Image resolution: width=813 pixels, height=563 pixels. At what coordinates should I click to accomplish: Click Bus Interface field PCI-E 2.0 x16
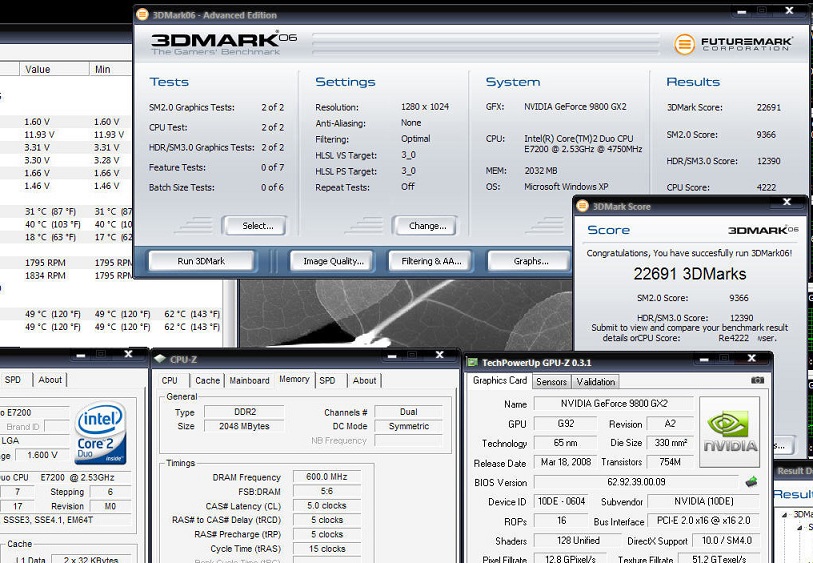point(703,520)
